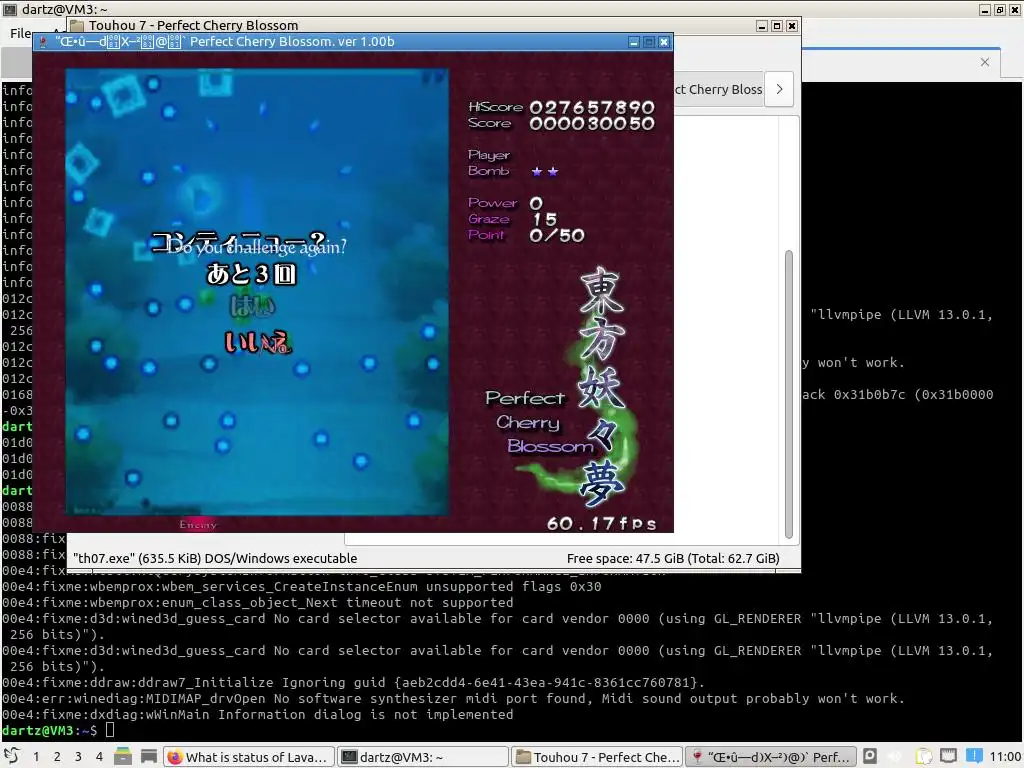This screenshot has width=1024, height=768.
Task: Close the terminal tab with X icon
Action: coord(985,62)
